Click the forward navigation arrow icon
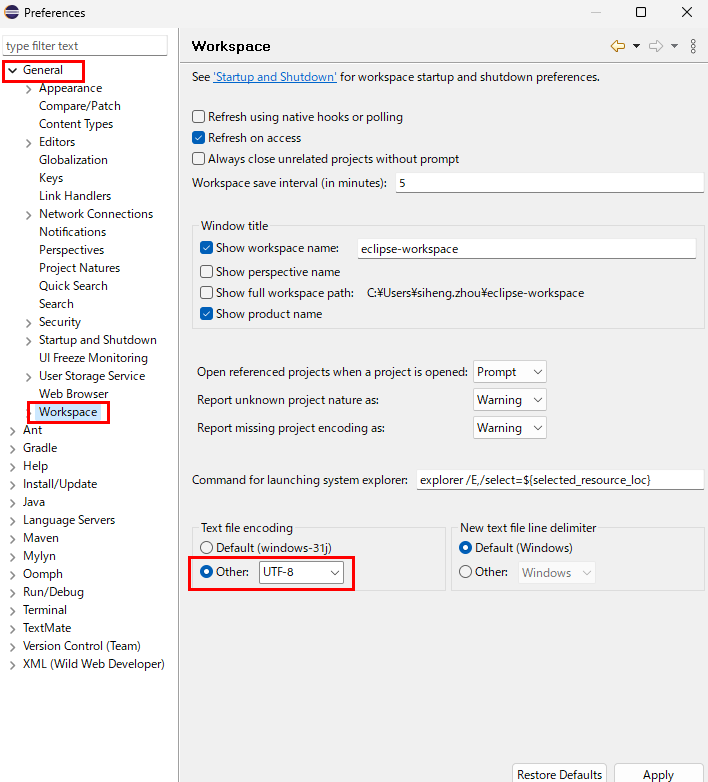Viewport: 708px width, 782px height. [656, 46]
